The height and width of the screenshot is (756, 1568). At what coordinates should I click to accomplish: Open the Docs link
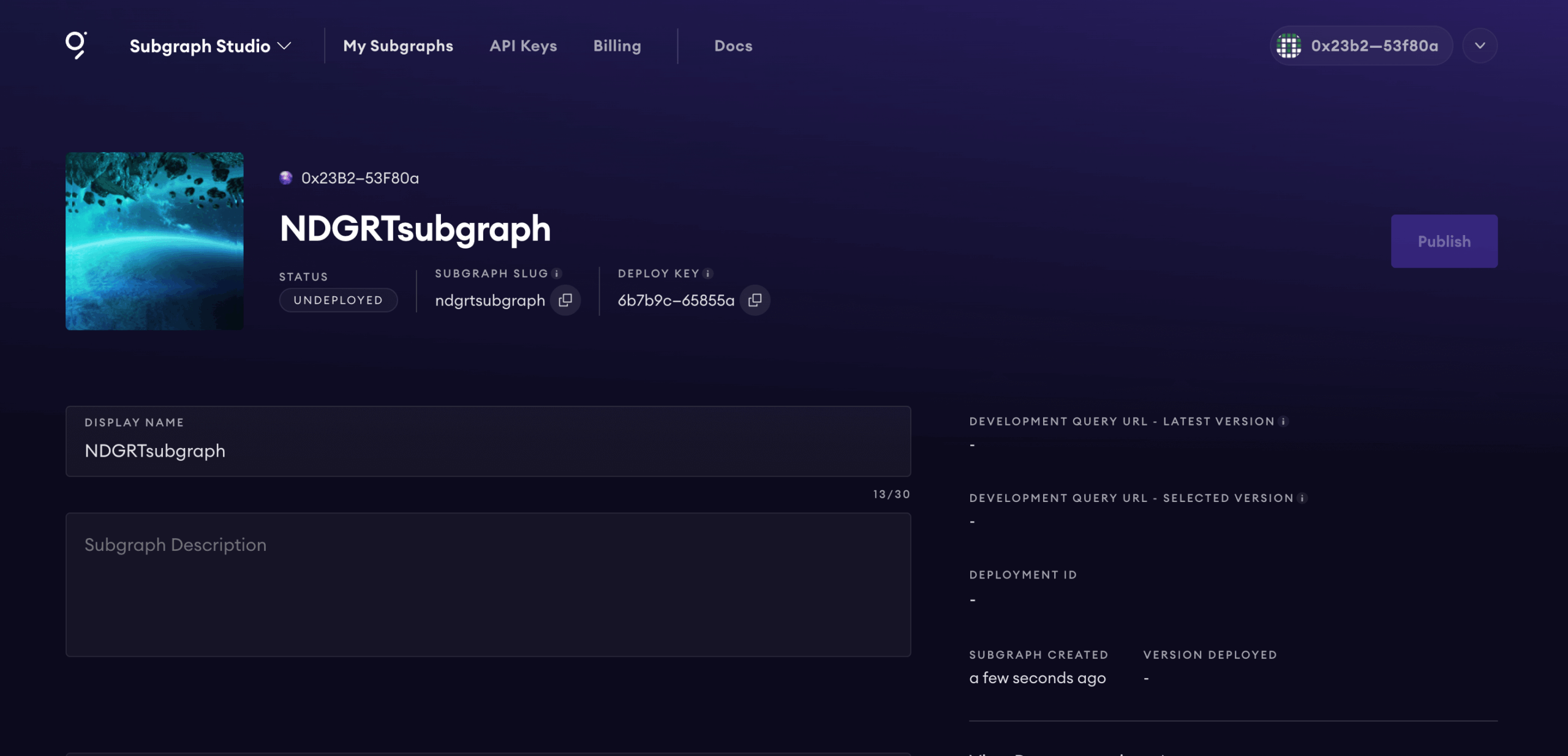click(733, 46)
